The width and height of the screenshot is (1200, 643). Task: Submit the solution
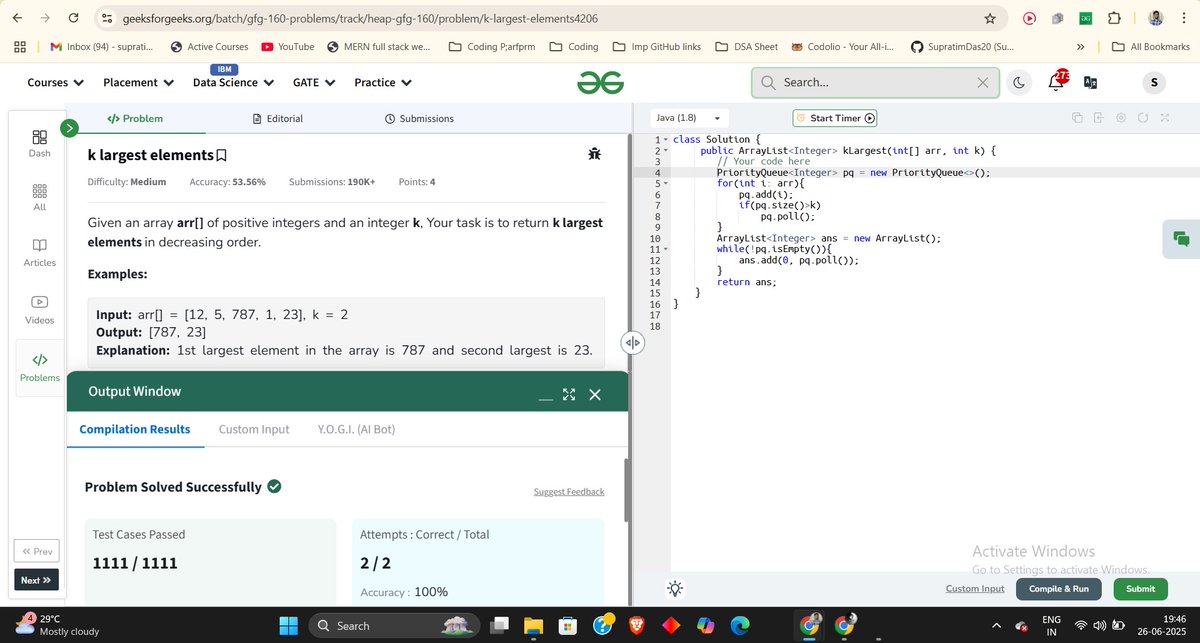click(x=1140, y=589)
